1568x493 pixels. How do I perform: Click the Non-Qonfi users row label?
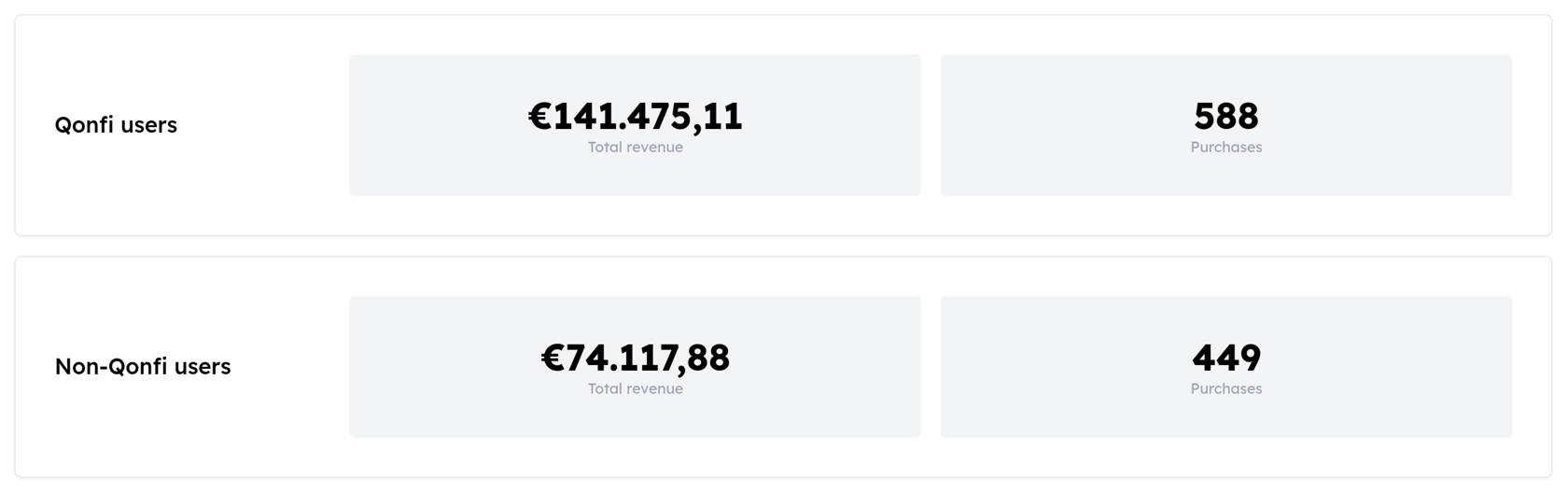[x=142, y=367]
